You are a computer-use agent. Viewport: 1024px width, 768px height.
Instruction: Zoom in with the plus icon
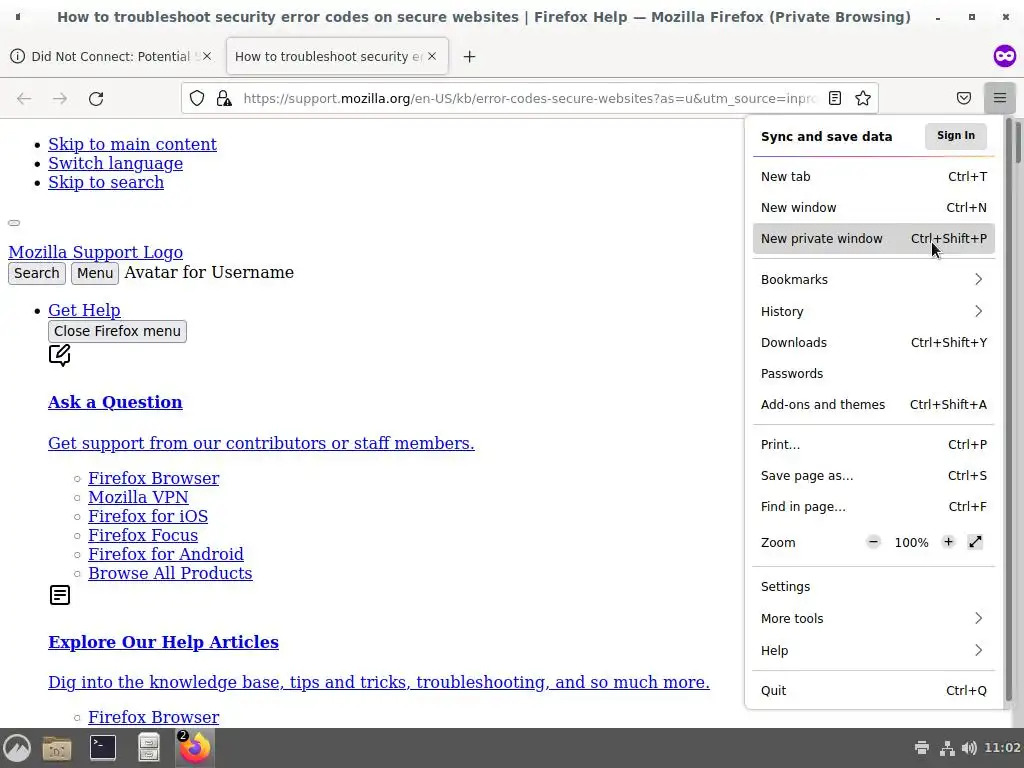948,542
